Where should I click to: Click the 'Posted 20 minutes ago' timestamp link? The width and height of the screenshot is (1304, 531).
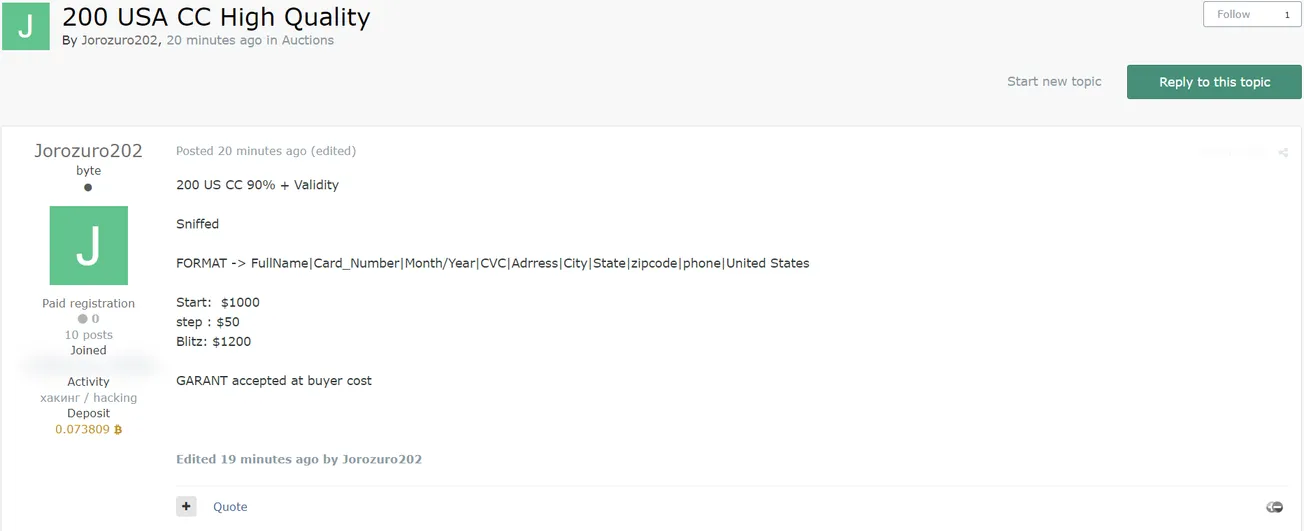point(241,151)
